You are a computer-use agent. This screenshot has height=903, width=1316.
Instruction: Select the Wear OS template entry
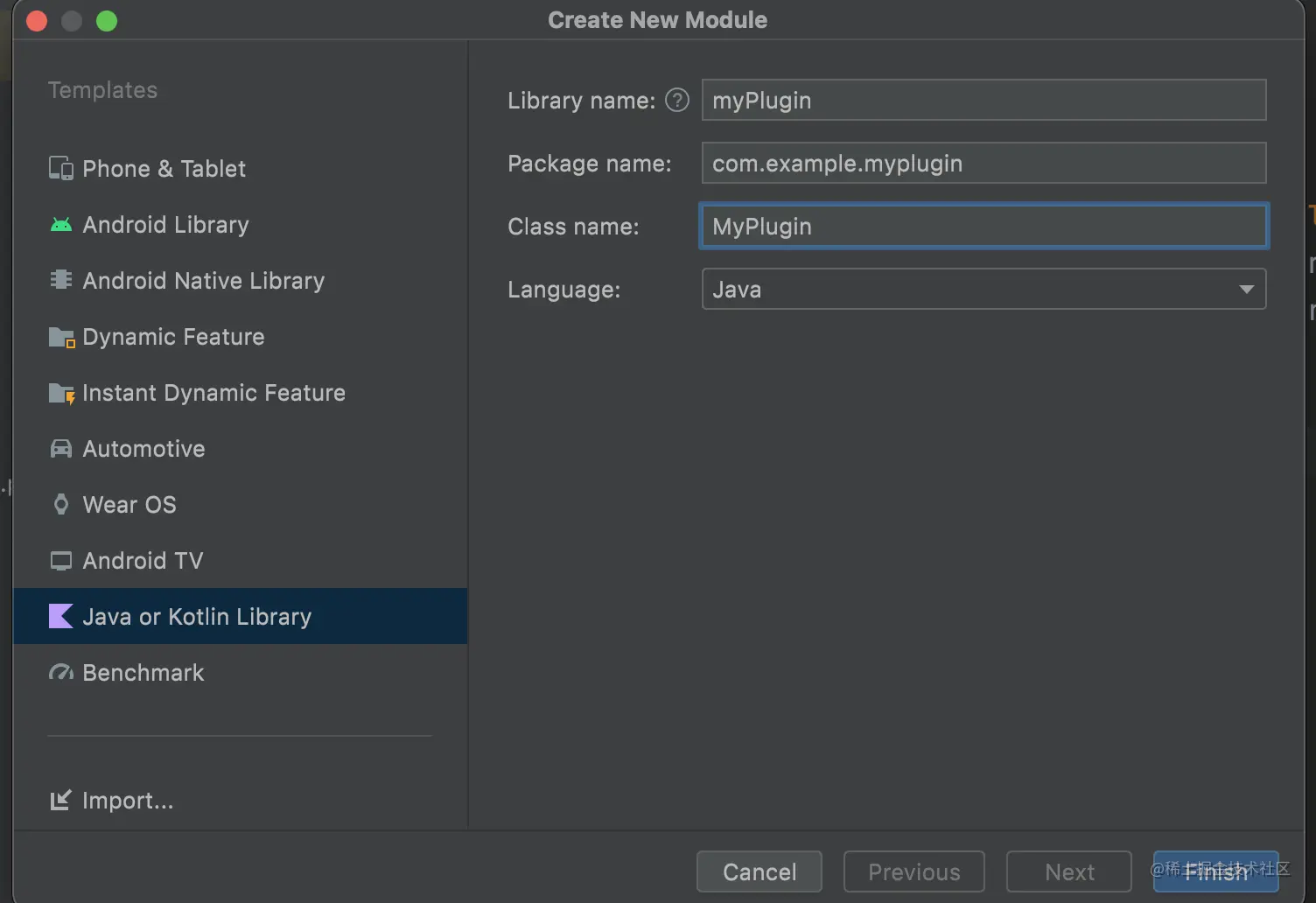[129, 505]
